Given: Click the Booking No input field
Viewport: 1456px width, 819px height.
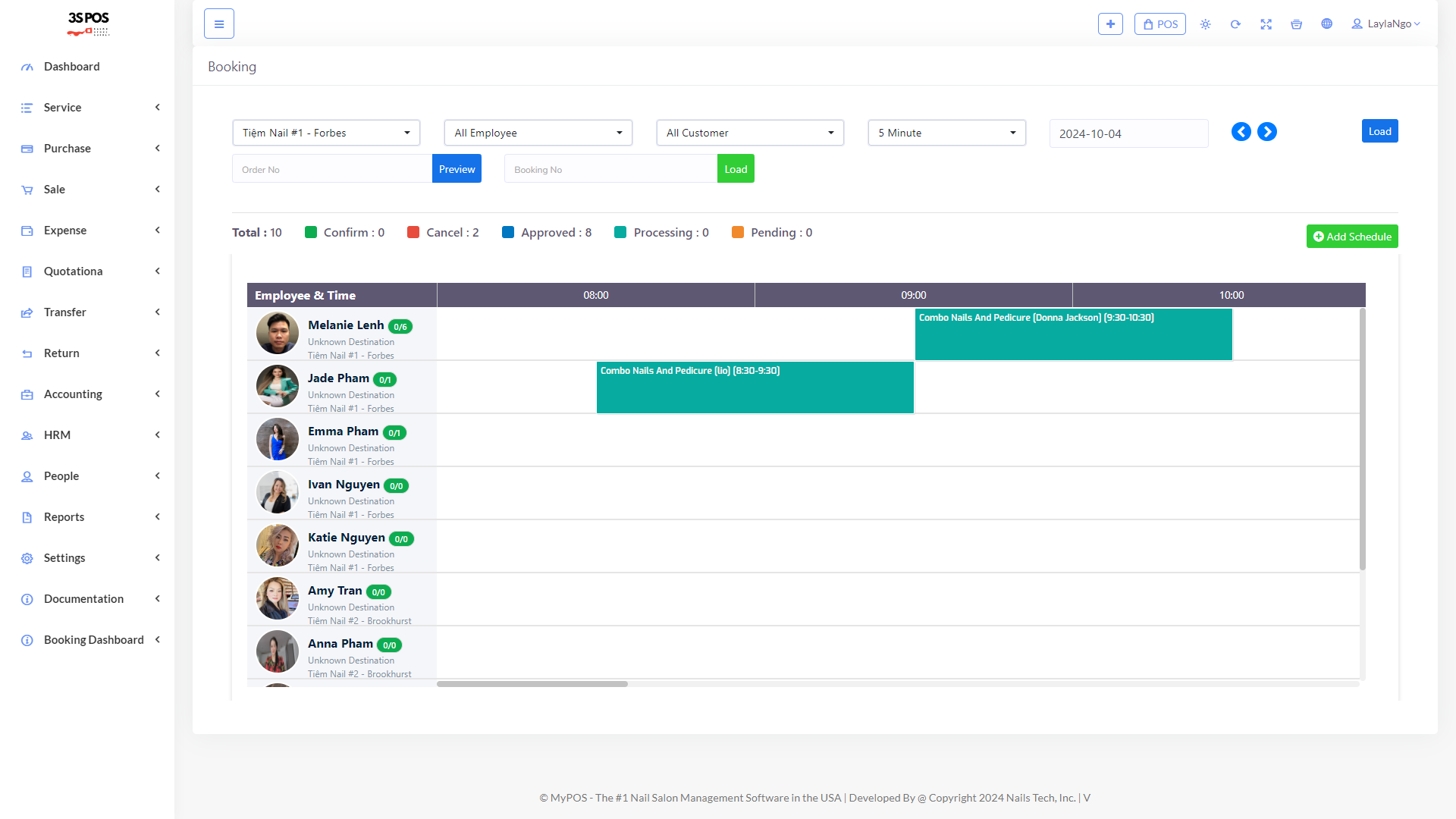Looking at the screenshot, I should coord(610,169).
